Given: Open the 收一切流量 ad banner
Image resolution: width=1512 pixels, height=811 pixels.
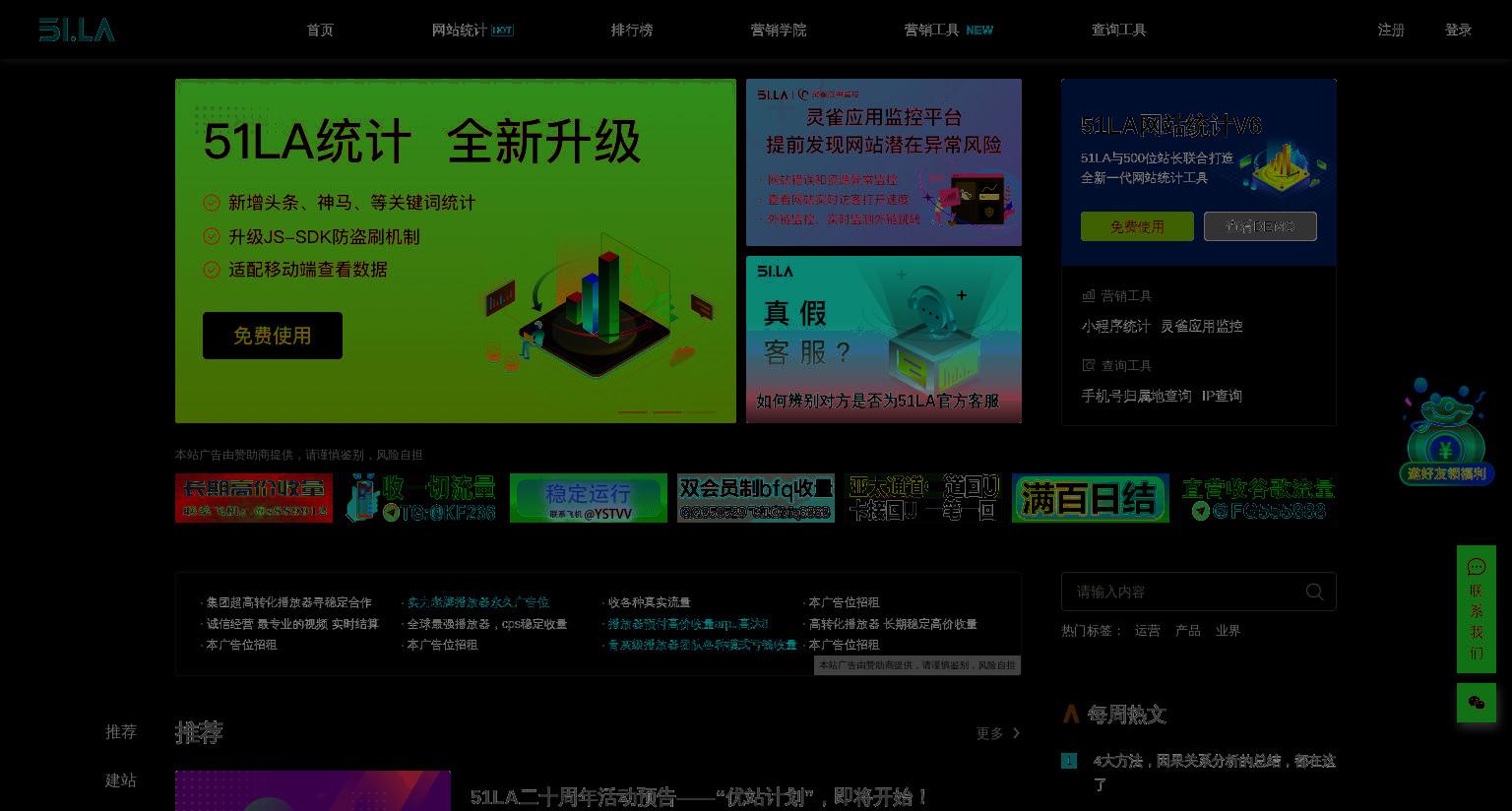Looking at the screenshot, I should [x=421, y=498].
